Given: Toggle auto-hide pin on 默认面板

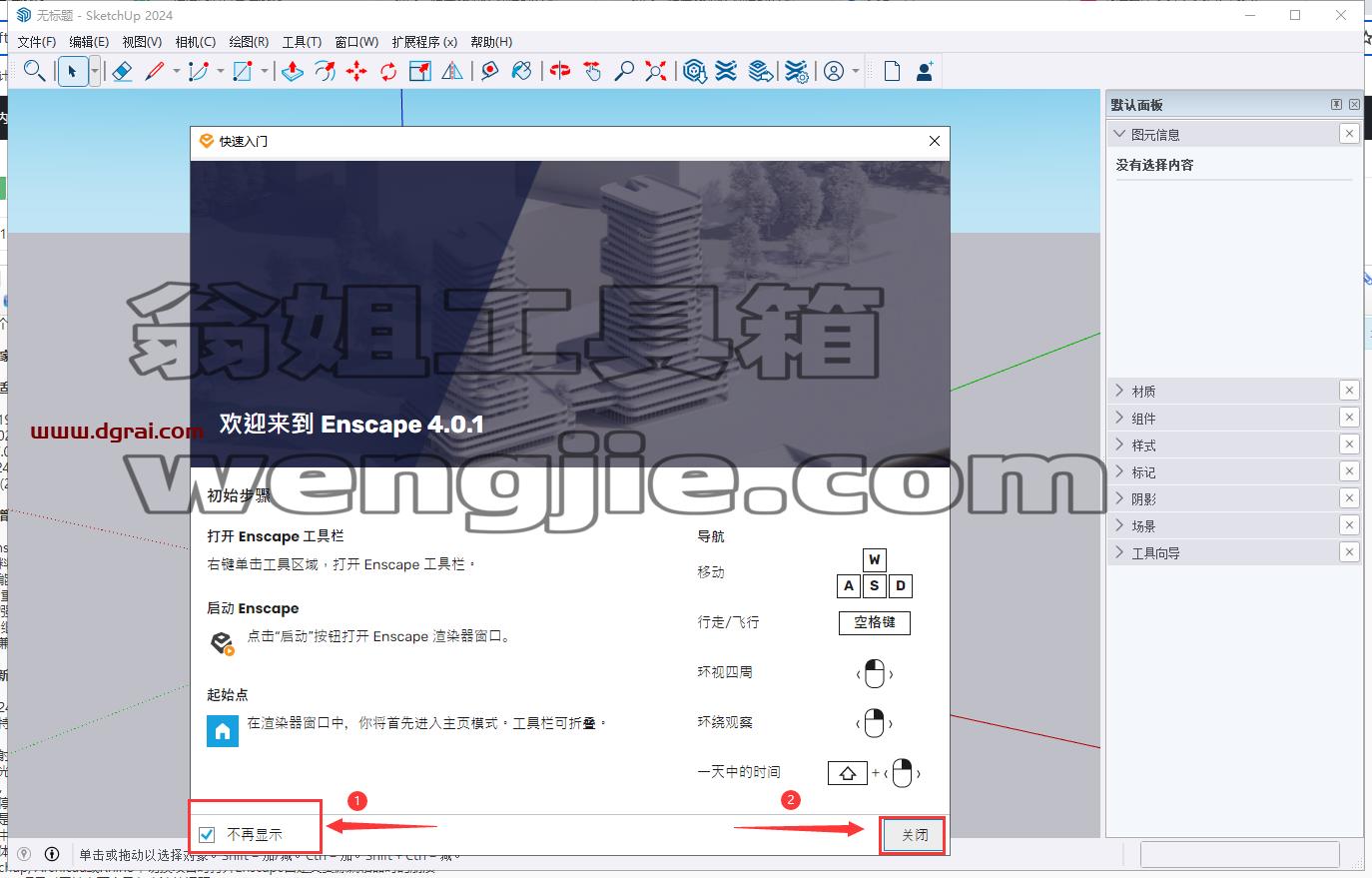Looking at the screenshot, I should point(1336,105).
